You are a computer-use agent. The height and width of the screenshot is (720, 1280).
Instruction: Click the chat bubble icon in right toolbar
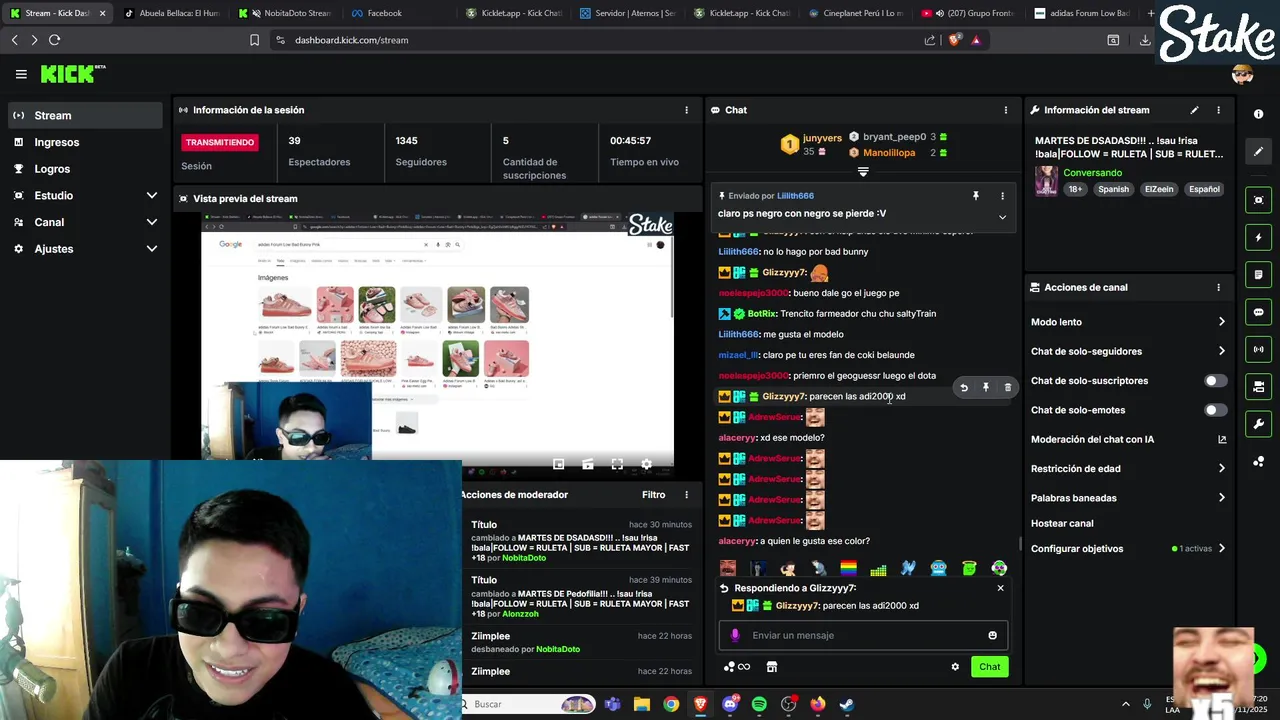1258,312
